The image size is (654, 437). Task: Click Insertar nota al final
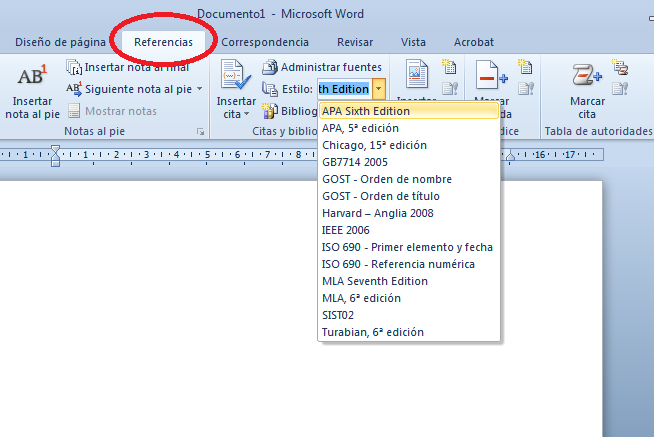[x=128, y=67]
